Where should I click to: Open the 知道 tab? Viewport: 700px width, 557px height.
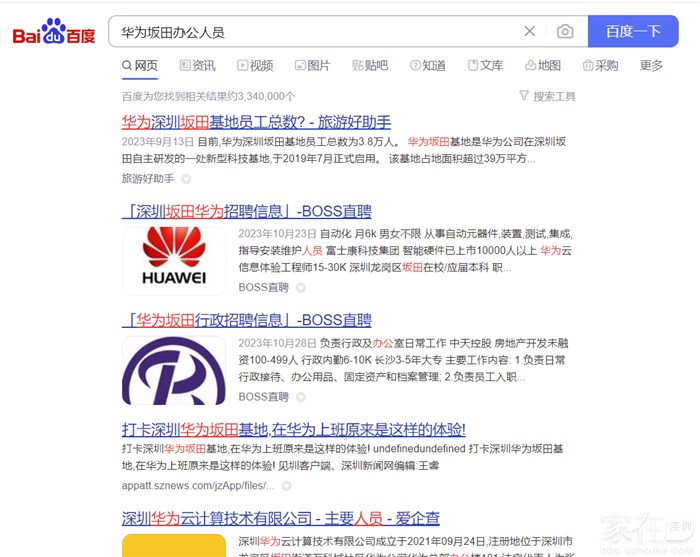coord(428,66)
